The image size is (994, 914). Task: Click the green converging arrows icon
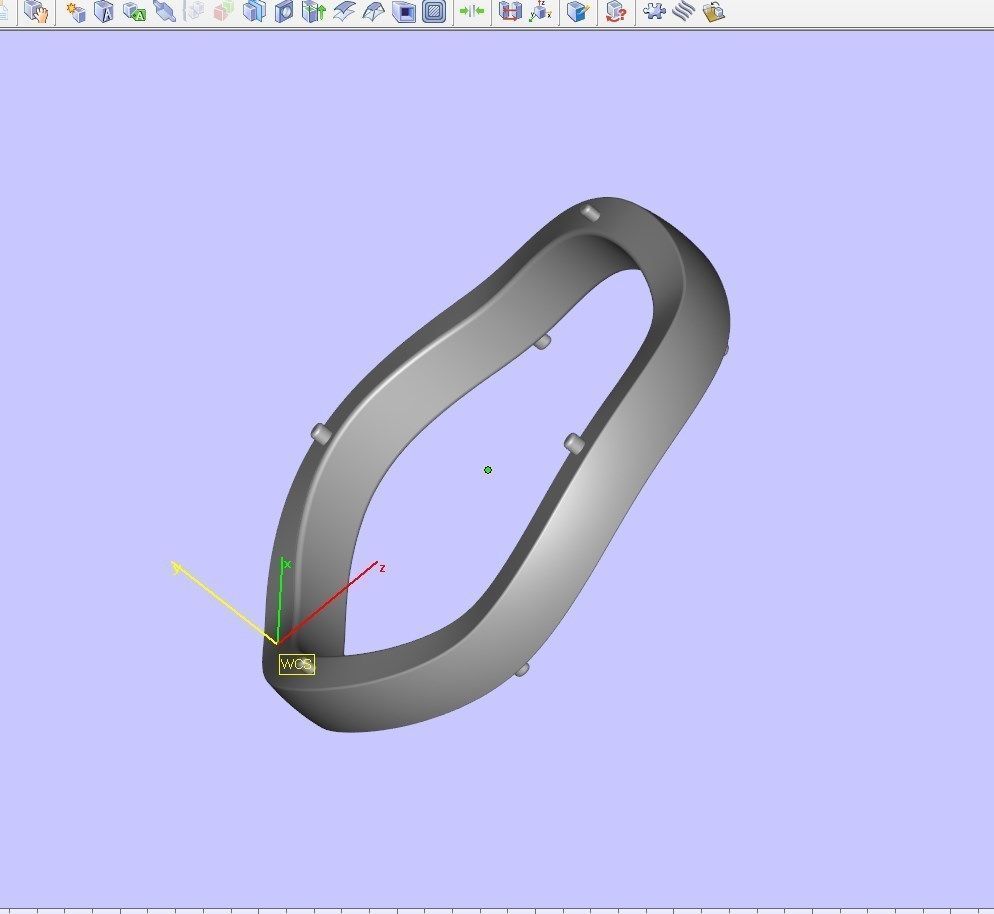point(472,11)
